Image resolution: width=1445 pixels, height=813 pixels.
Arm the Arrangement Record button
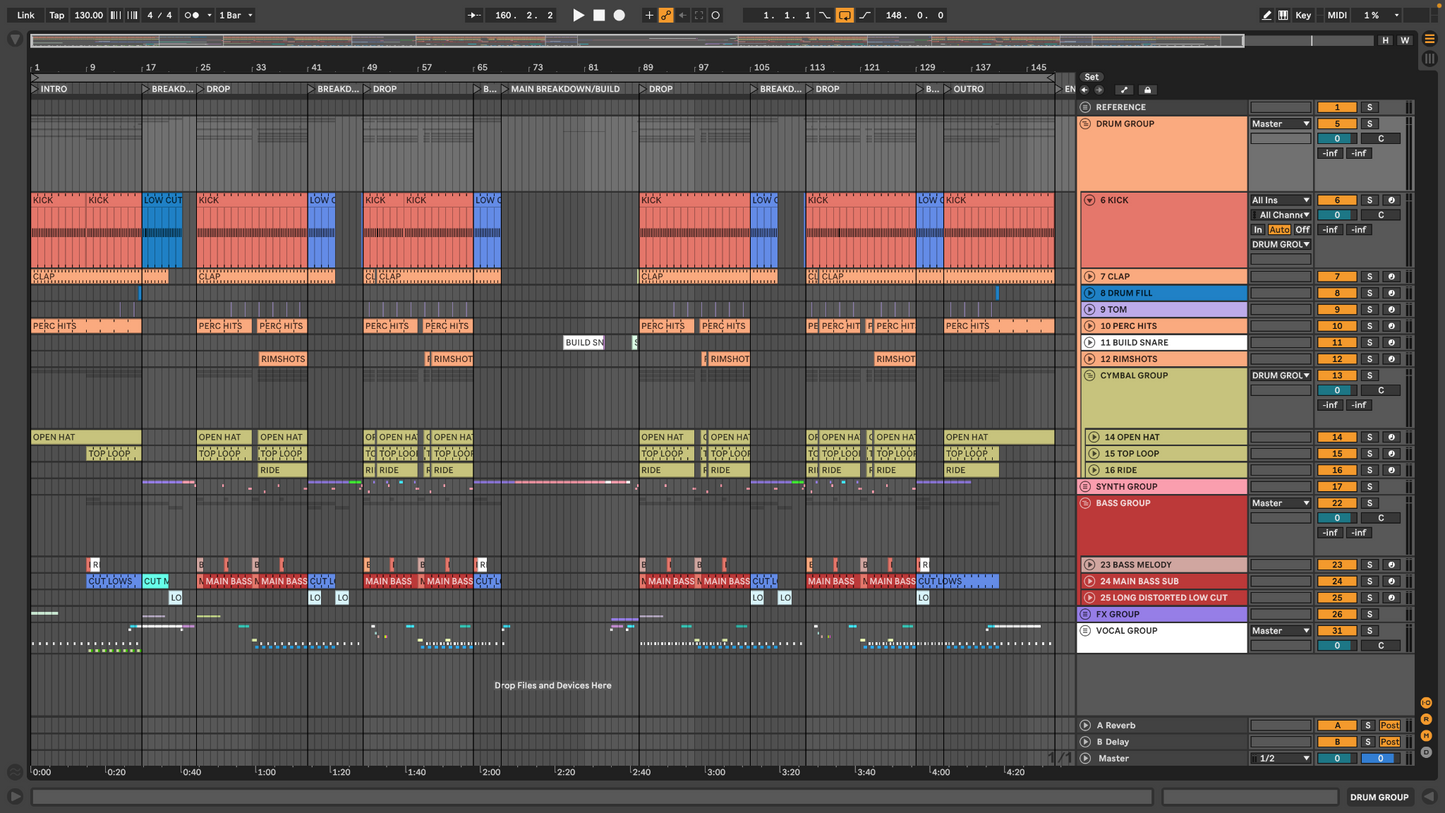coord(619,15)
